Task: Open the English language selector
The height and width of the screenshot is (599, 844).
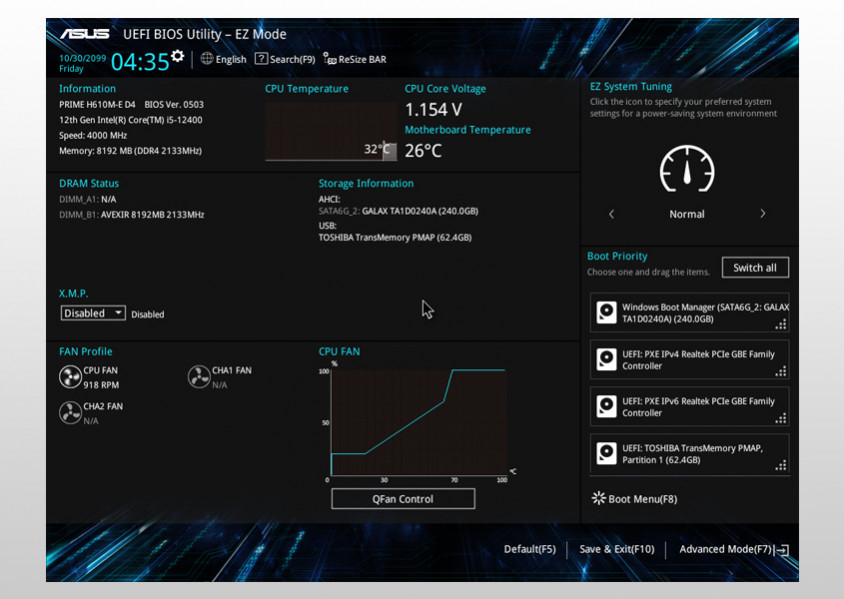Action: [x=223, y=59]
